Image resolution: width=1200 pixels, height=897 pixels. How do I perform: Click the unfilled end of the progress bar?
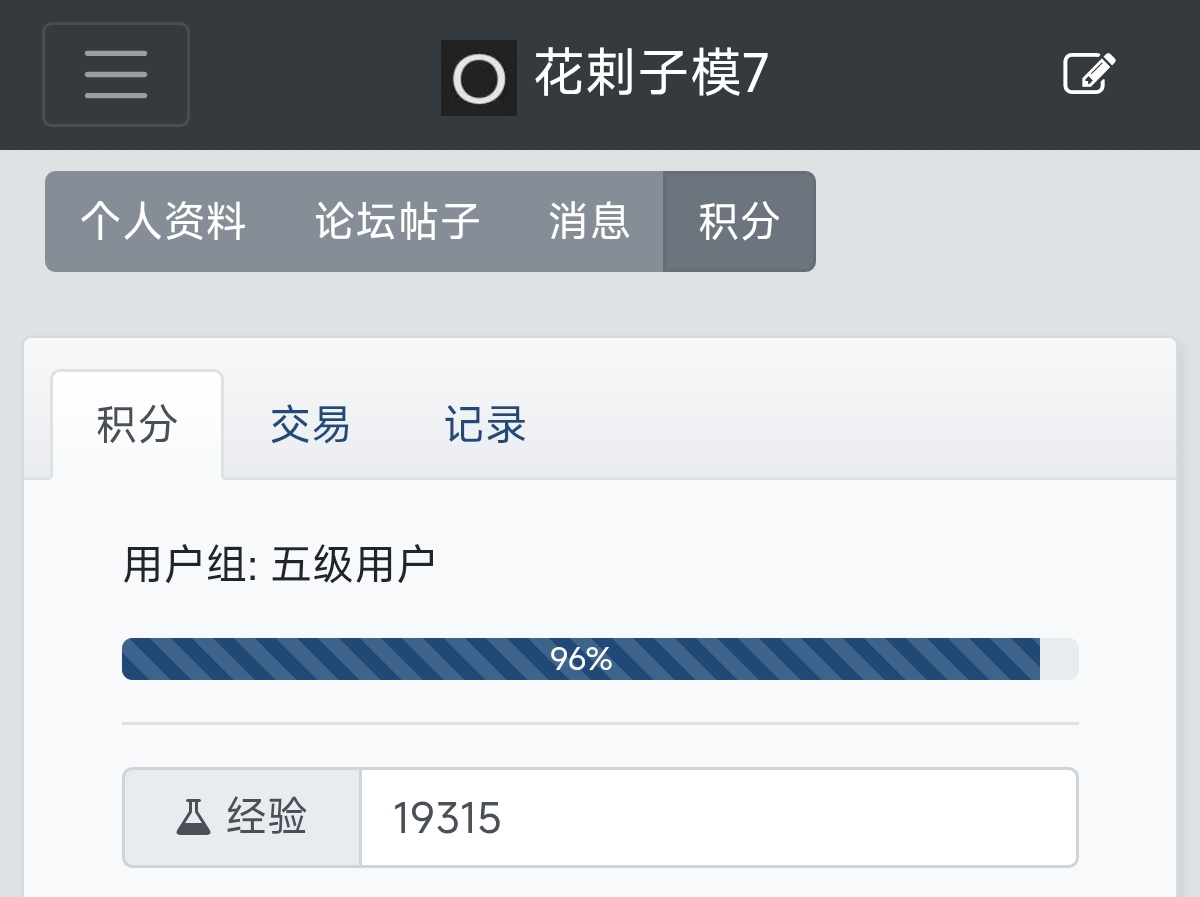pyautogui.click(x=1059, y=659)
